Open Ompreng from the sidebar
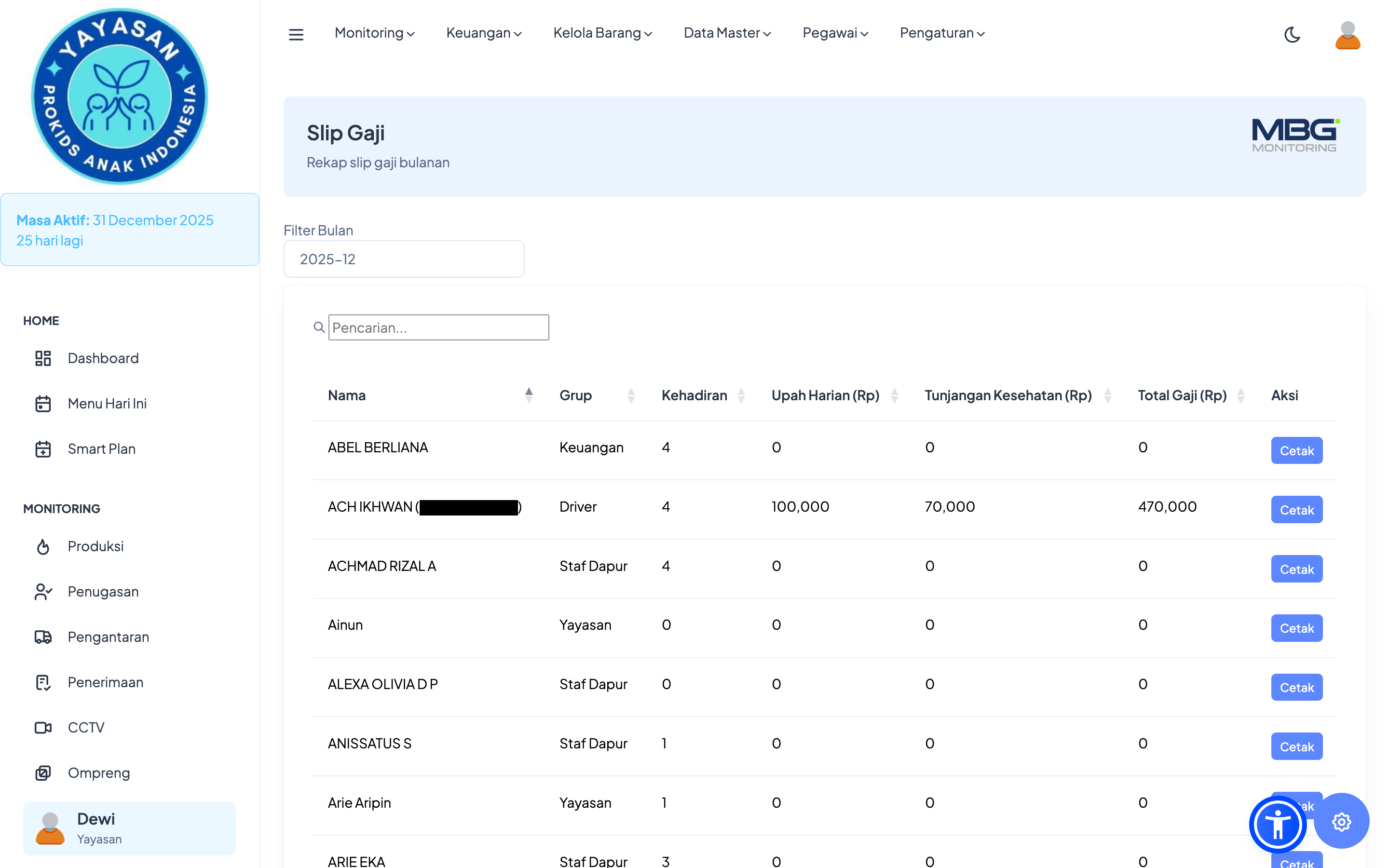1389x868 pixels. click(x=99, y=773)
